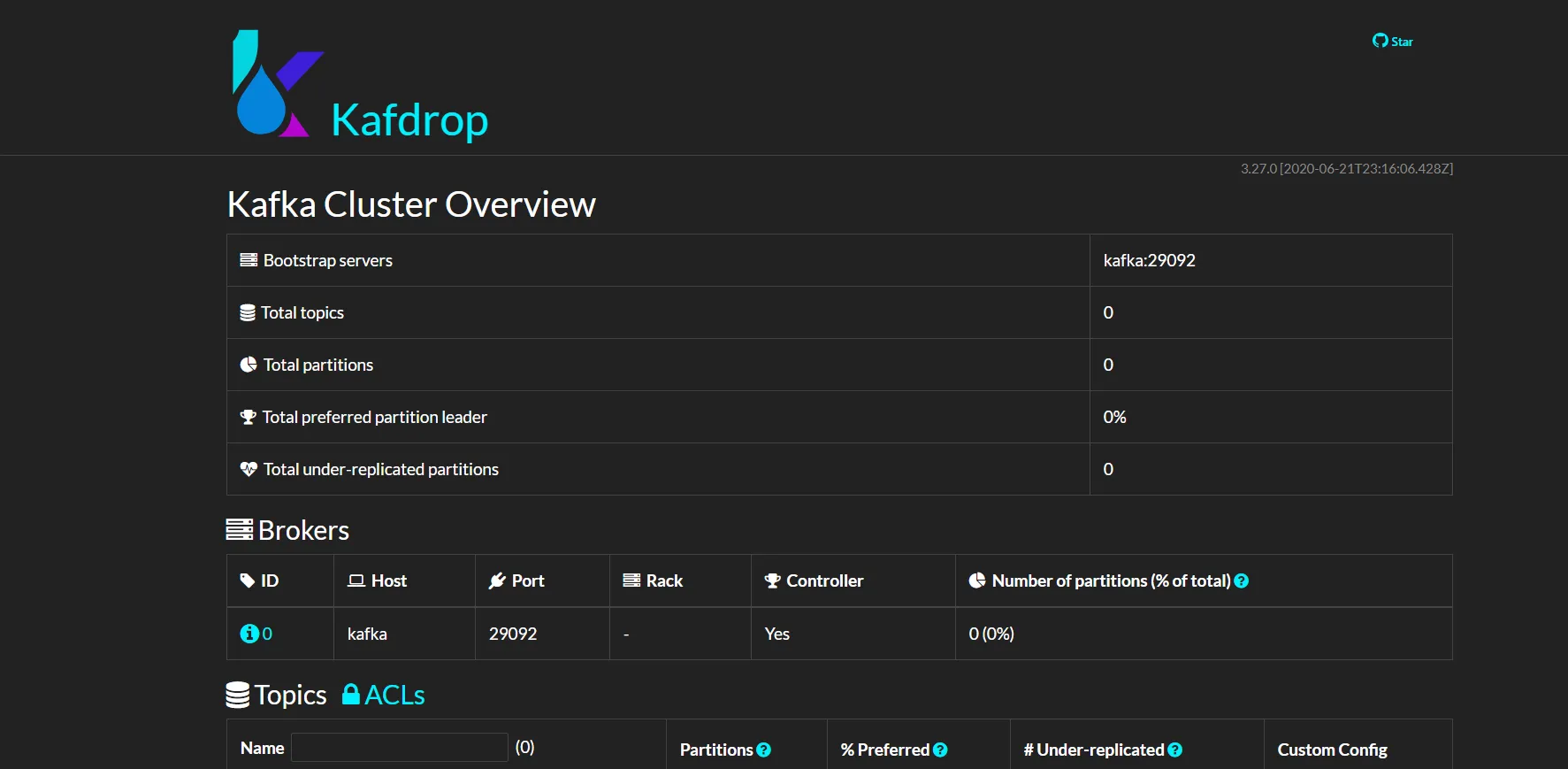Open the Kafdrop title link
The width and height of the screenshot is (1568, 769).
pyautogui.click(x=409, y=120)
